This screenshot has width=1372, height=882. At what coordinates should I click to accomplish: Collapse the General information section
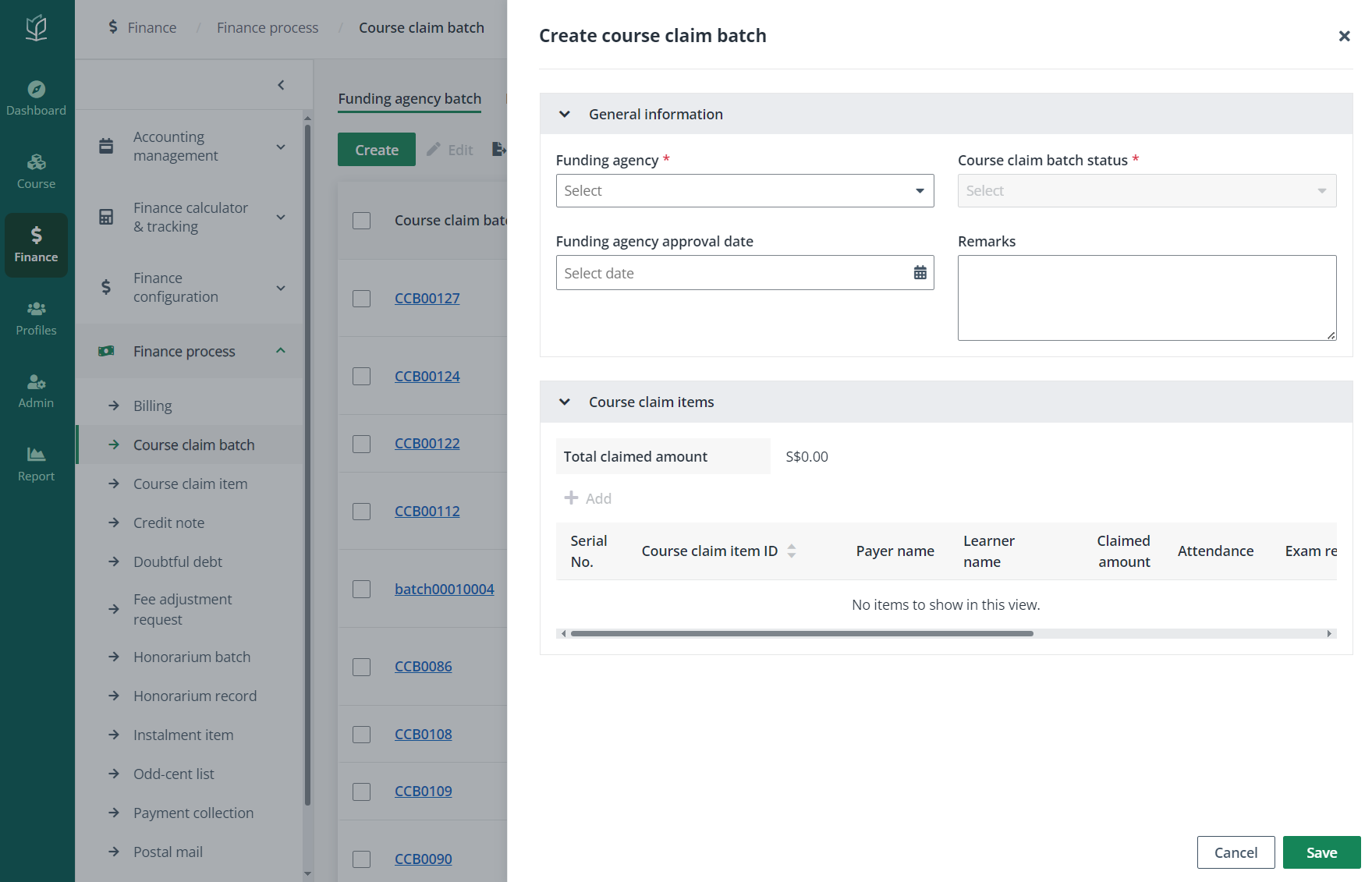pyautogui.click(x=565, y=114)
